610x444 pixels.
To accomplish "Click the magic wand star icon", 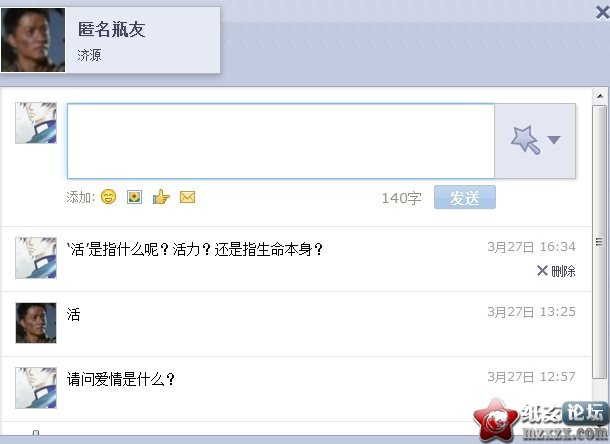I will (525, 140).
